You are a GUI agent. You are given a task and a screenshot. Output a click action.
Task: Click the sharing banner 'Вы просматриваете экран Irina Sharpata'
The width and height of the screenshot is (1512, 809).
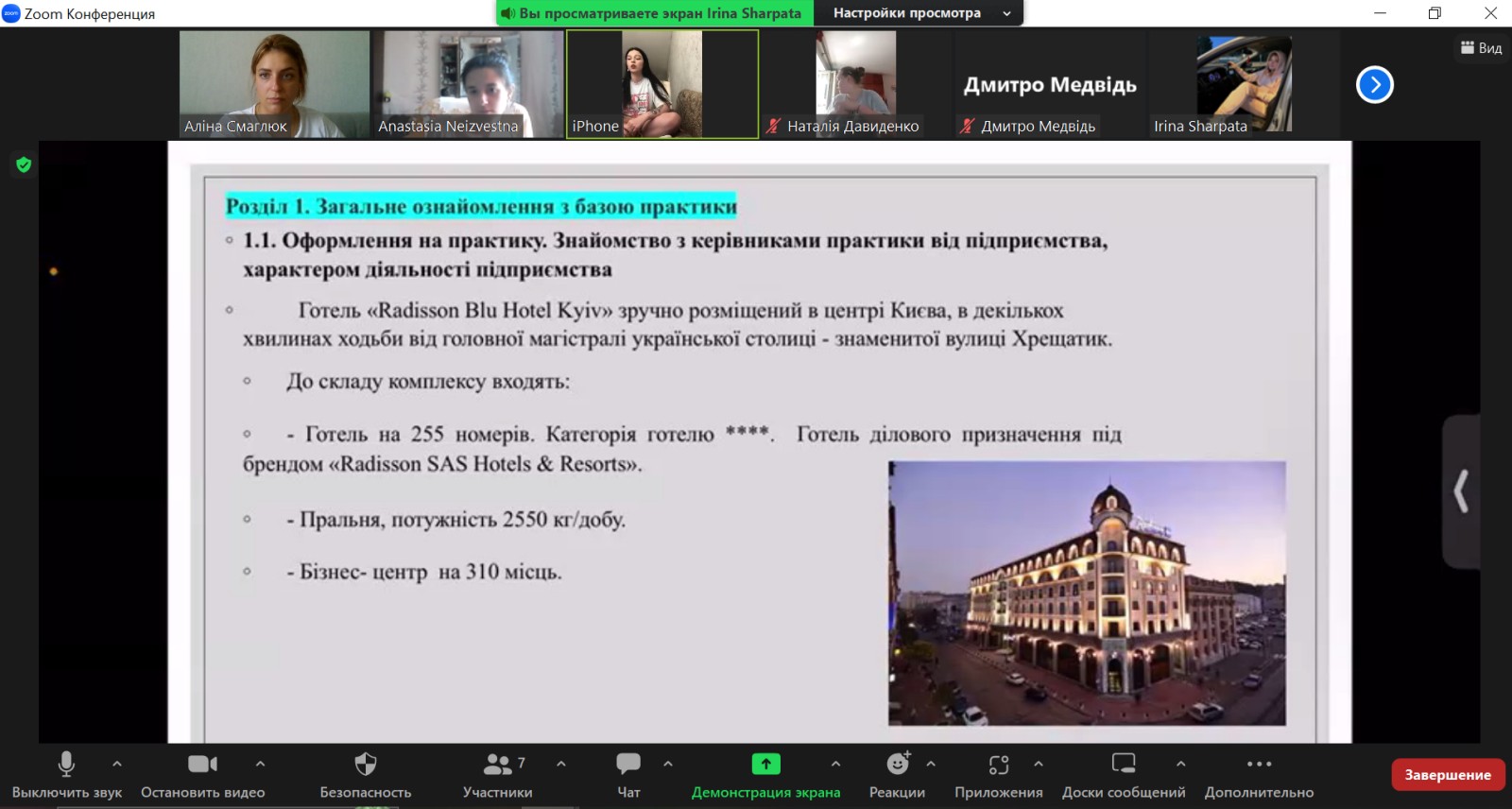click(655, 13)
